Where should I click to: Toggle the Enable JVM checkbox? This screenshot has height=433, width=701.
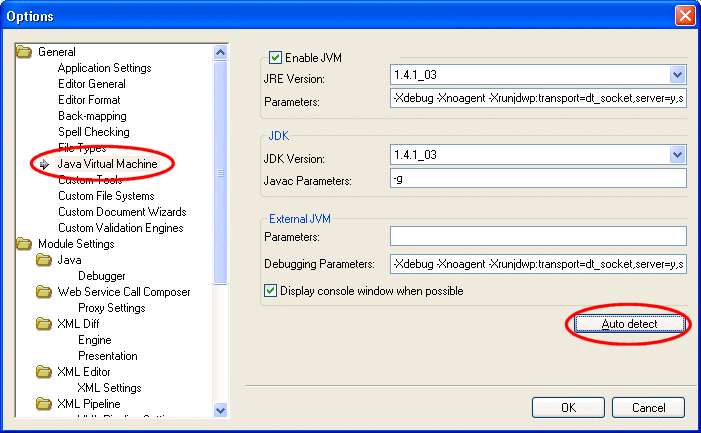275,59
